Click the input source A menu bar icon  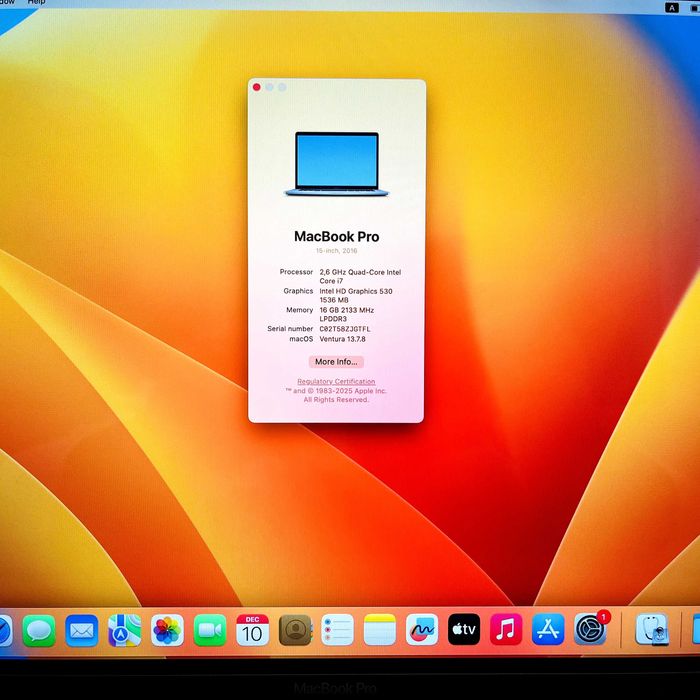672,8
